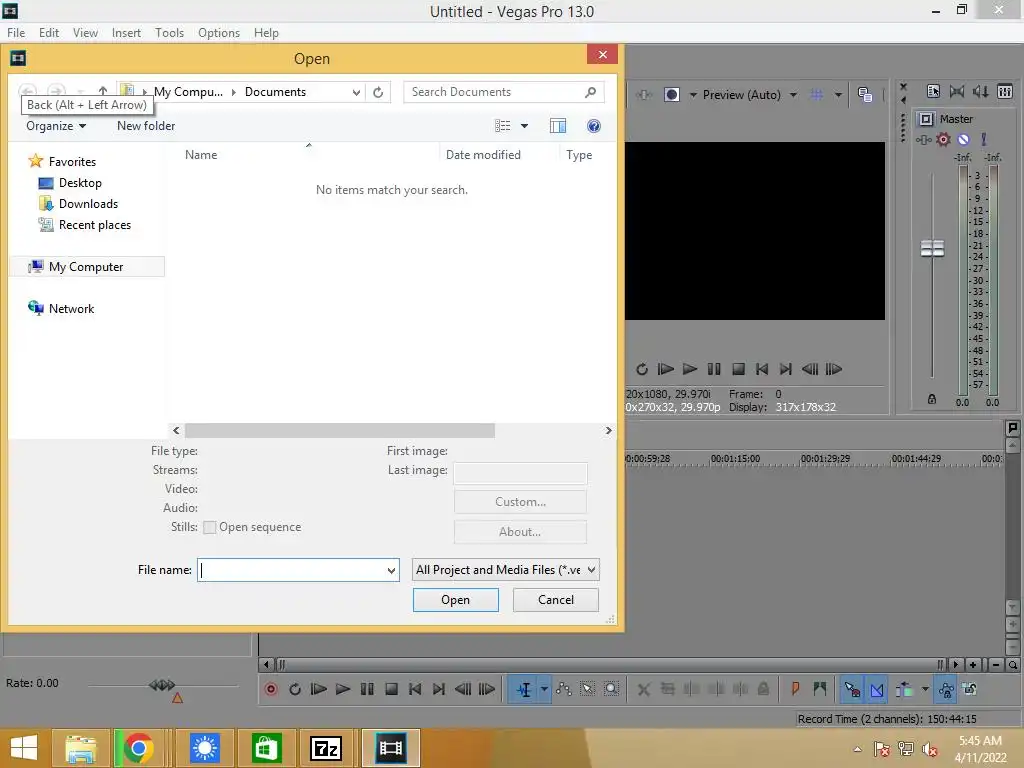The image size is (1024, 768).
Task: Toggle the lock fader channels icon
Action: pos(932,399)
